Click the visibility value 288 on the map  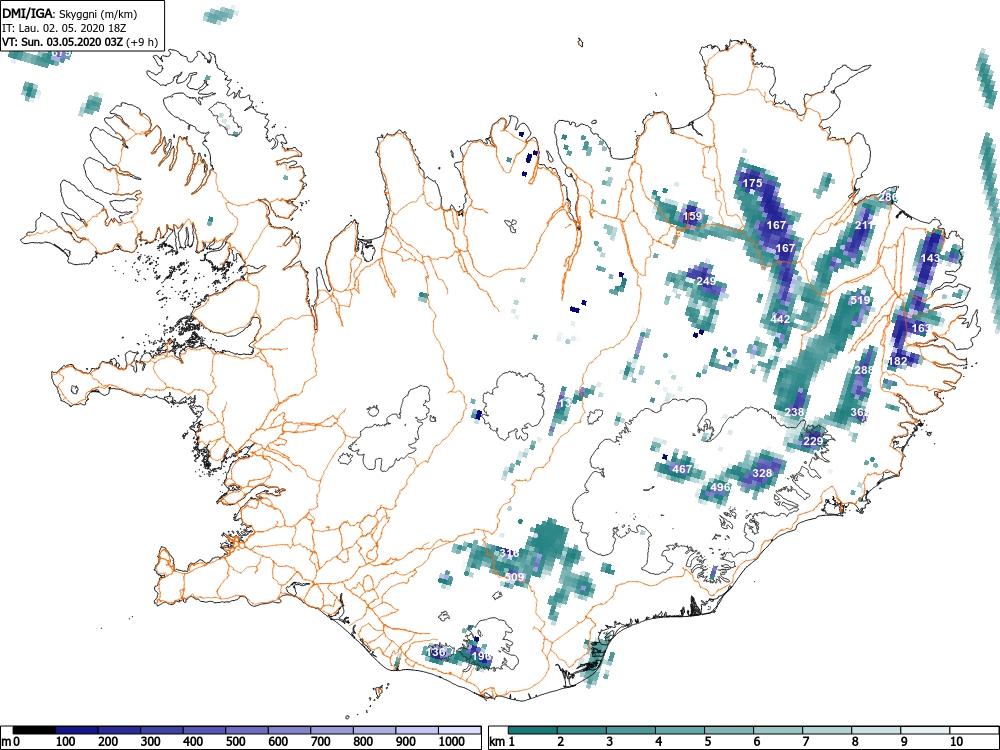pos(864,371)
